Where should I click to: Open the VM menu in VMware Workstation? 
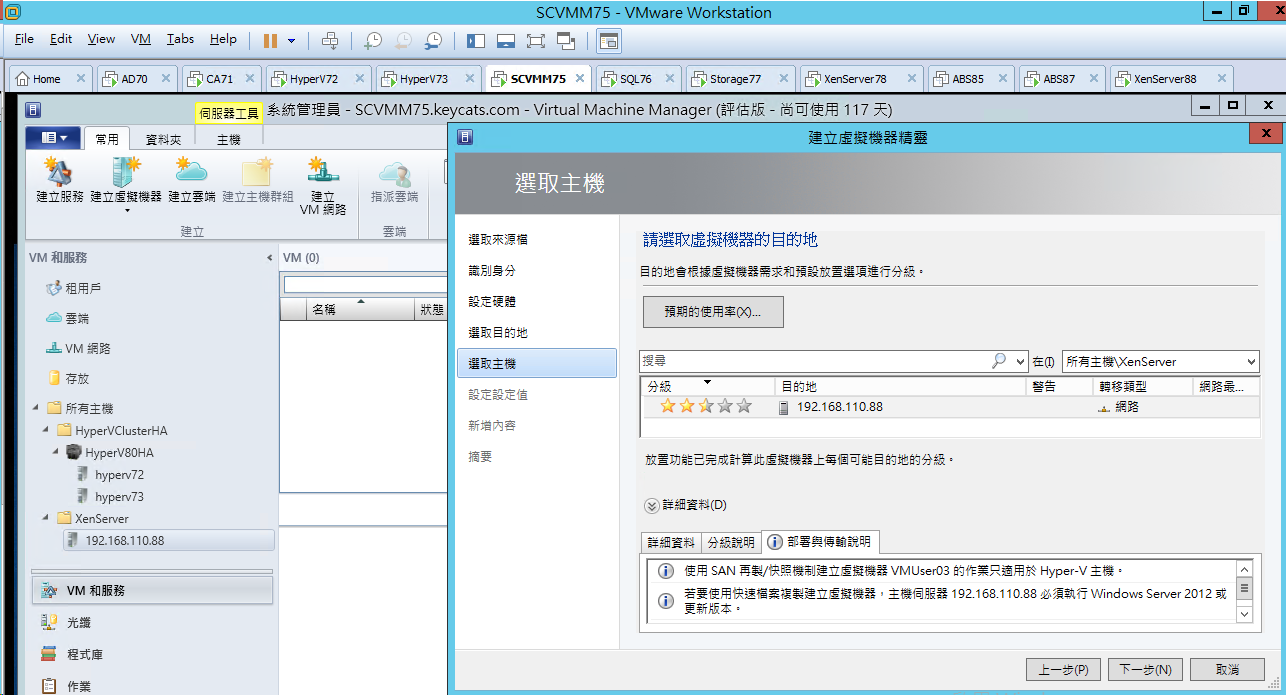(141, 39)
